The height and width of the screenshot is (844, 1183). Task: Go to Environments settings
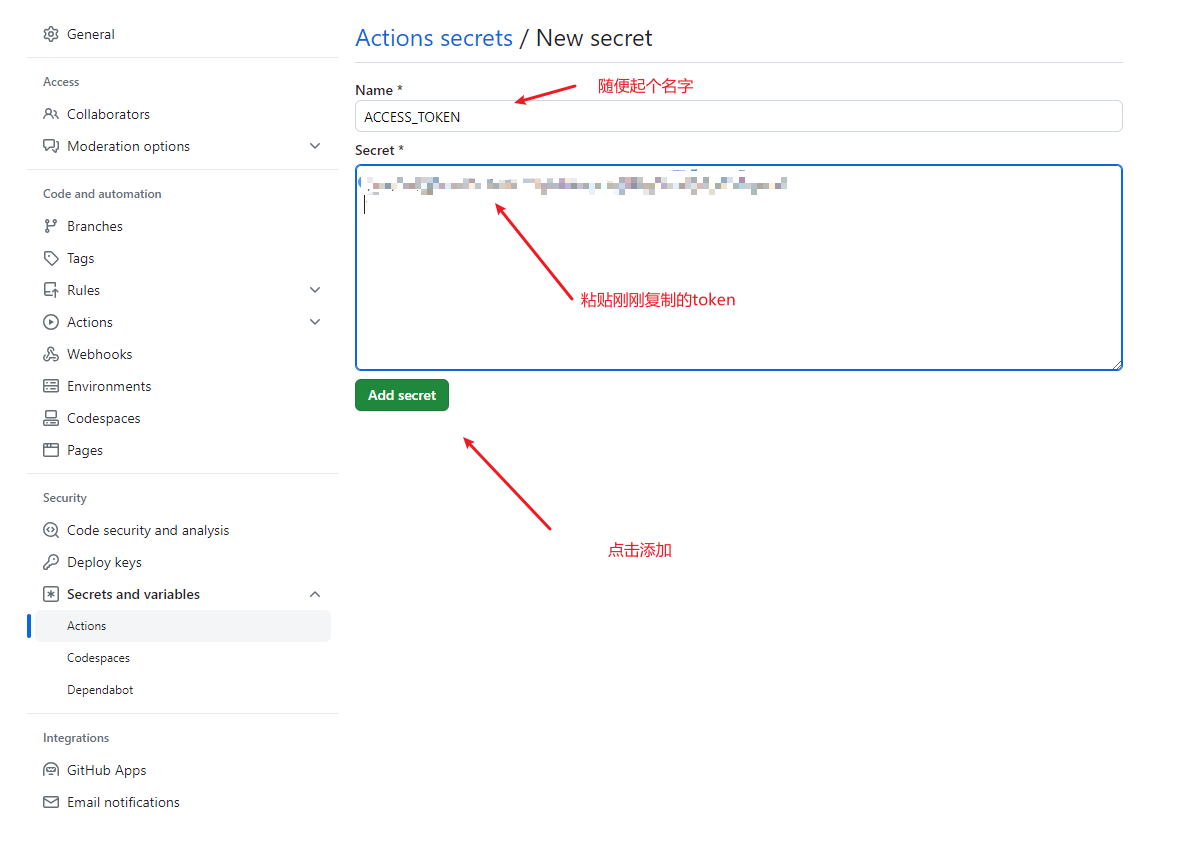[109, 386]
